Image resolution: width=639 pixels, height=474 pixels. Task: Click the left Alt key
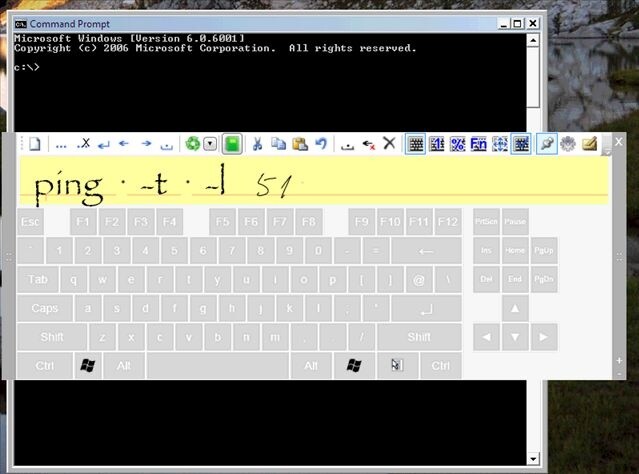(x=124, y=366)
